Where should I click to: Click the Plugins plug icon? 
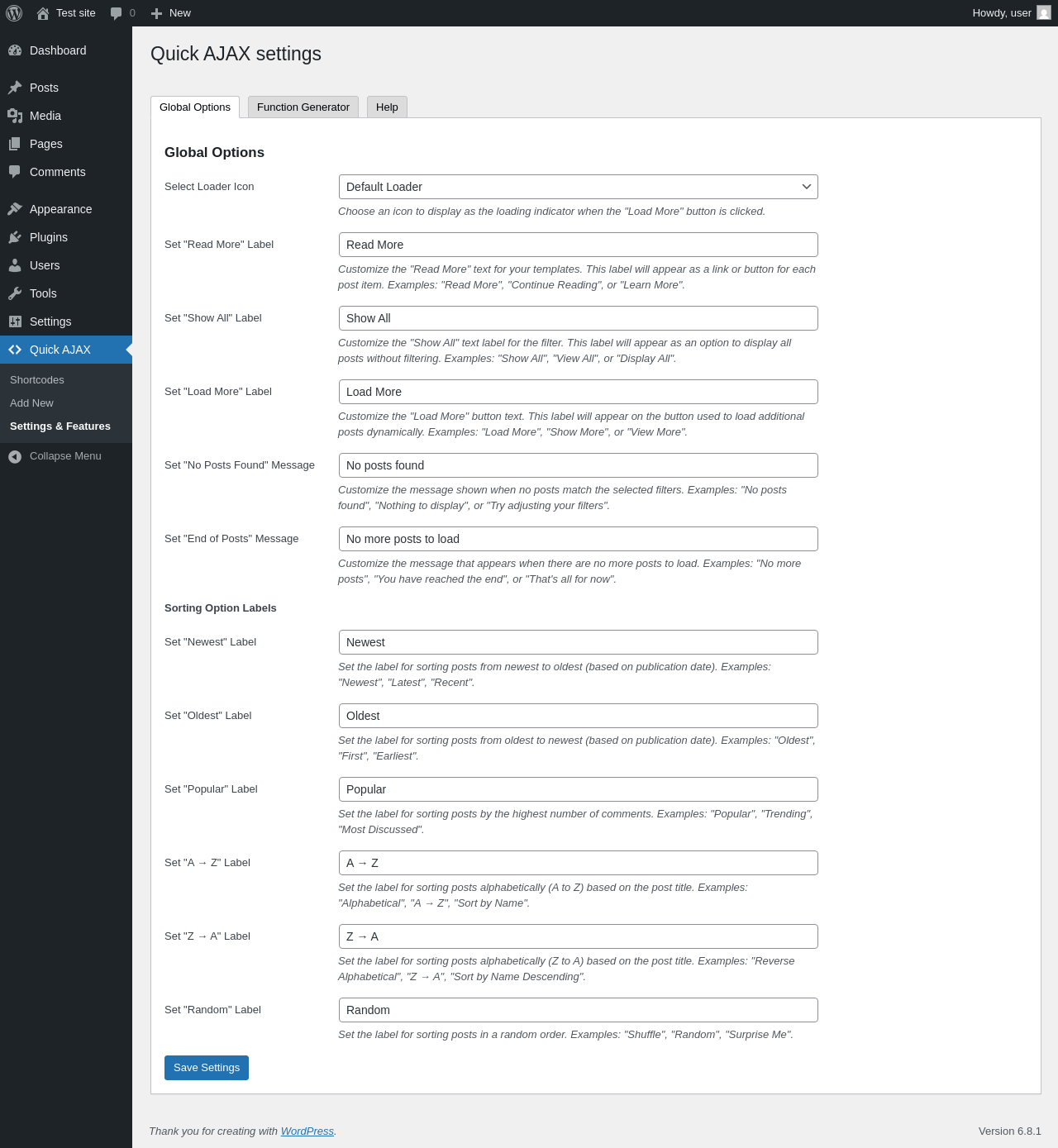[x=15, y=237]
